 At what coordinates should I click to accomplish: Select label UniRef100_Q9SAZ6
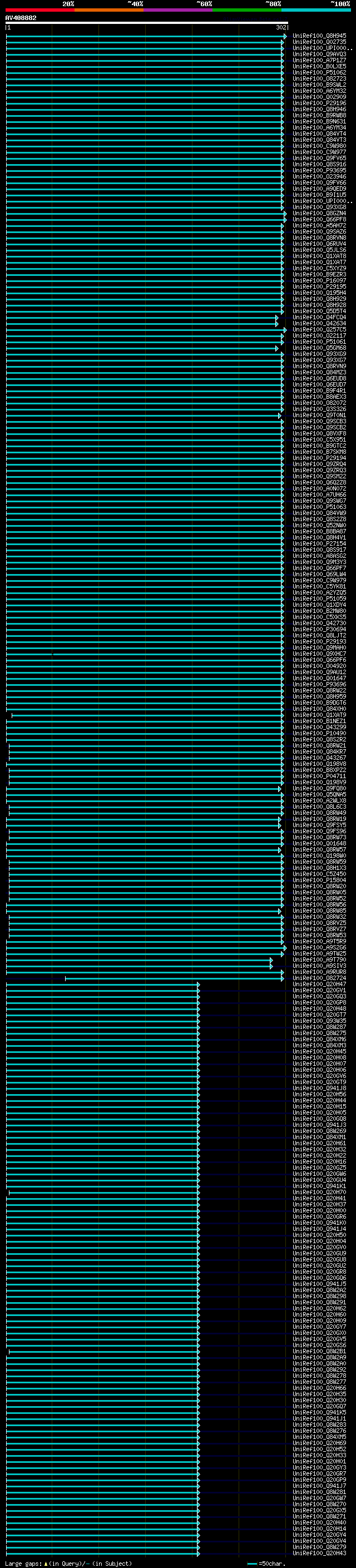point(319,231)
